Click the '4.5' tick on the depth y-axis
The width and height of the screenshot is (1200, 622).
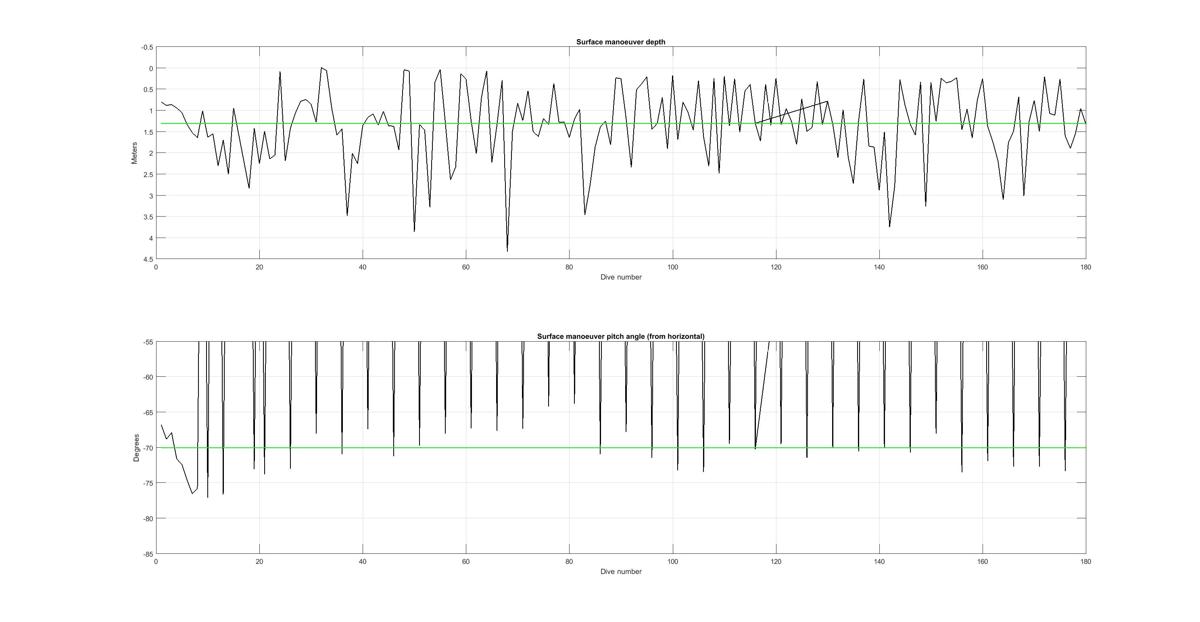pyautogui.click(x=149, y=260)
